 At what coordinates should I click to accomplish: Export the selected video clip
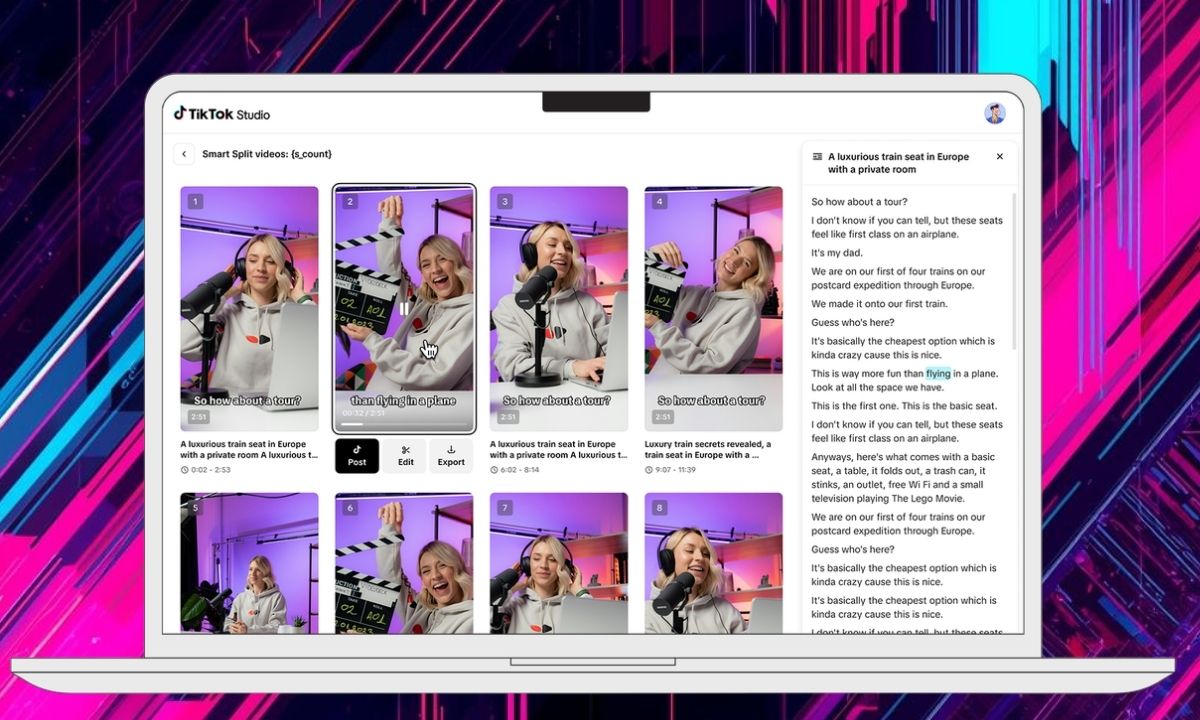pos(451,456)
